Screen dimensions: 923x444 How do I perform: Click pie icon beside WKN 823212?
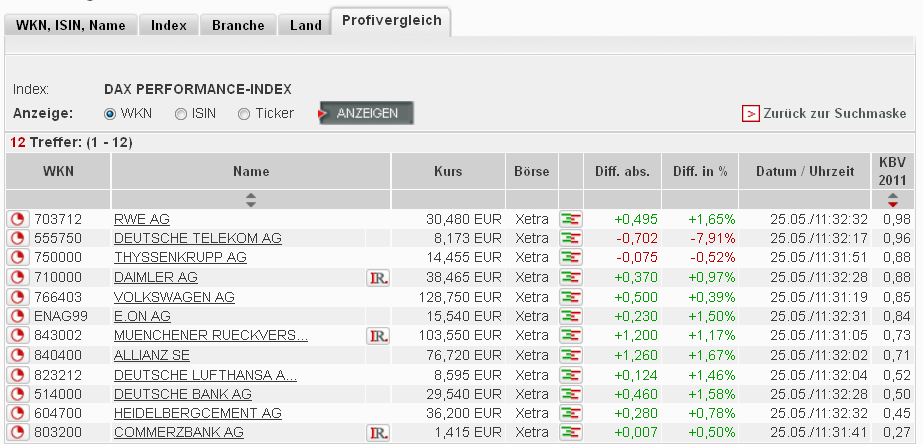pyautogui.click(x=18, y=375)
